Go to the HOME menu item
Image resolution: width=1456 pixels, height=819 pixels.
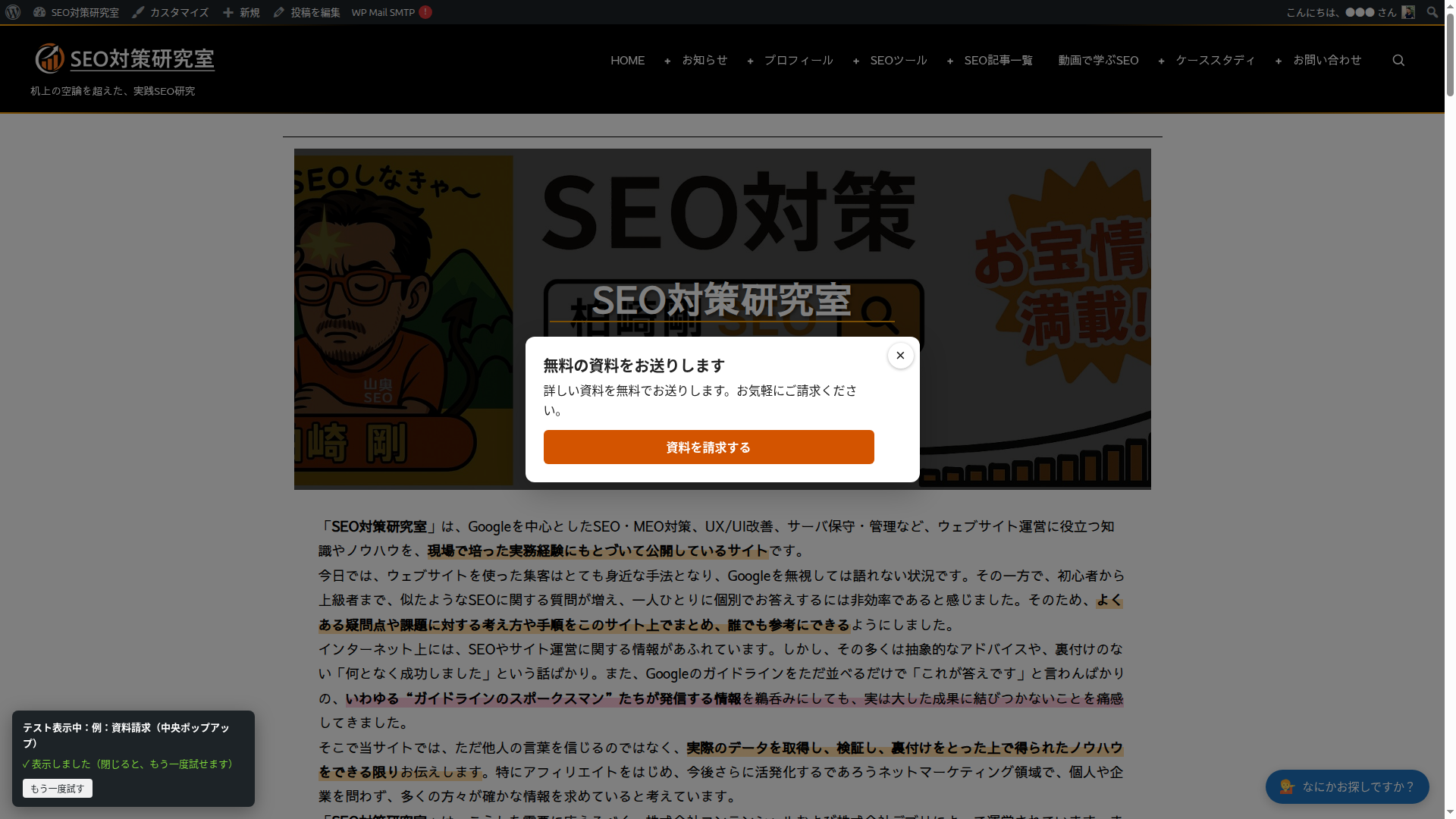pos(627,60)
